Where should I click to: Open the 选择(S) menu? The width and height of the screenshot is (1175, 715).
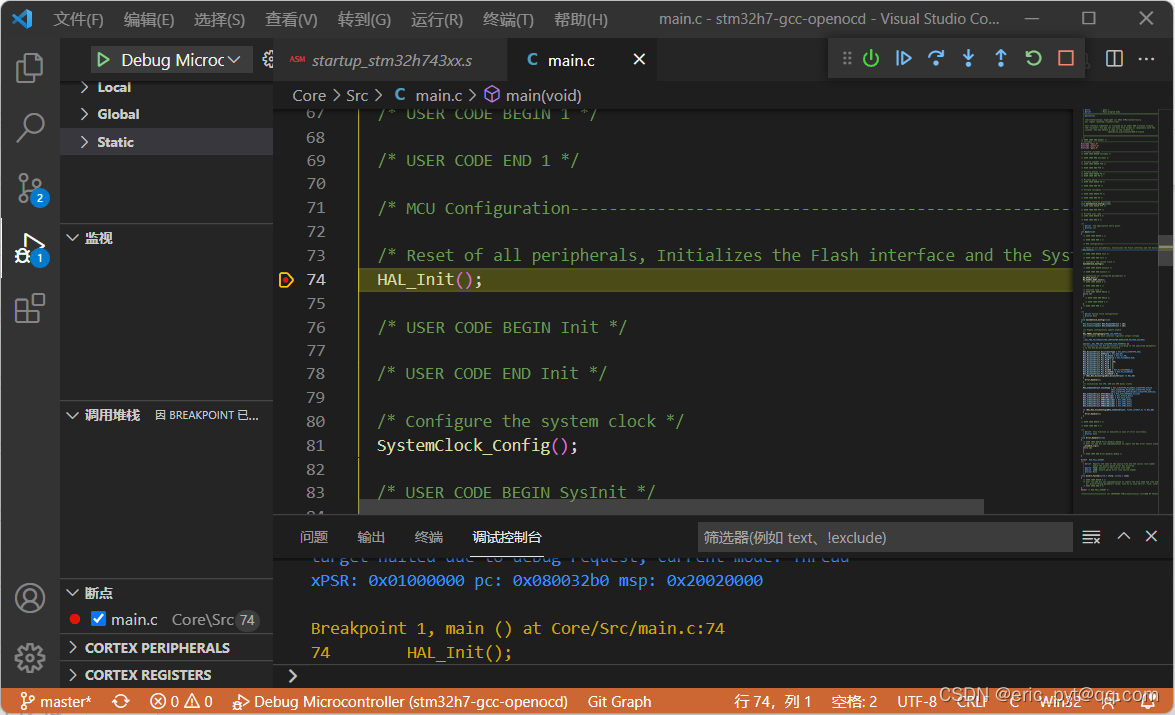click(219, 19)
